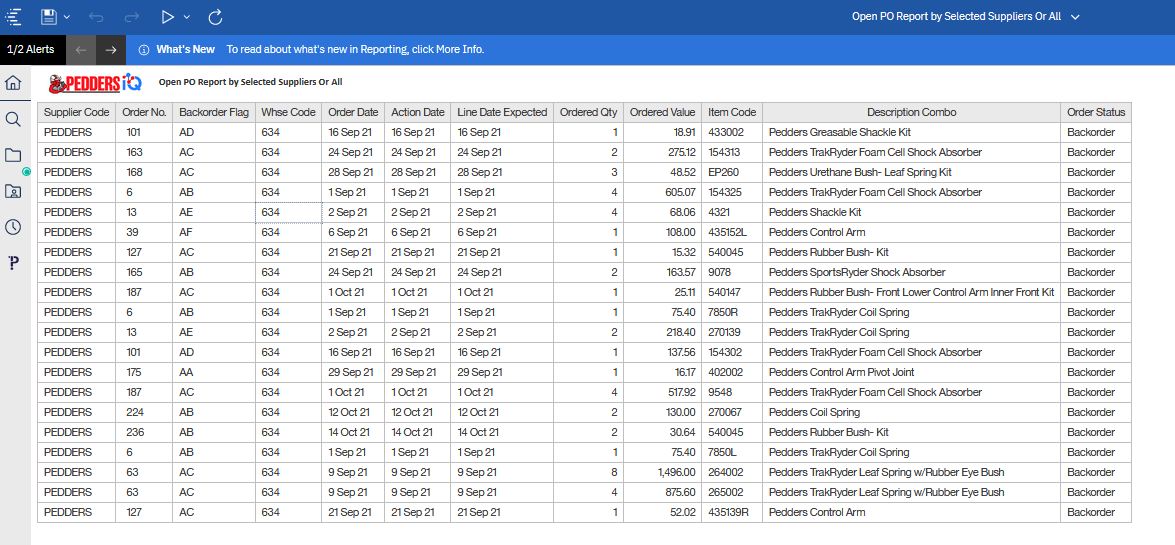Click item code 7850L cell

pyautogui.click(x=732, y=452)
